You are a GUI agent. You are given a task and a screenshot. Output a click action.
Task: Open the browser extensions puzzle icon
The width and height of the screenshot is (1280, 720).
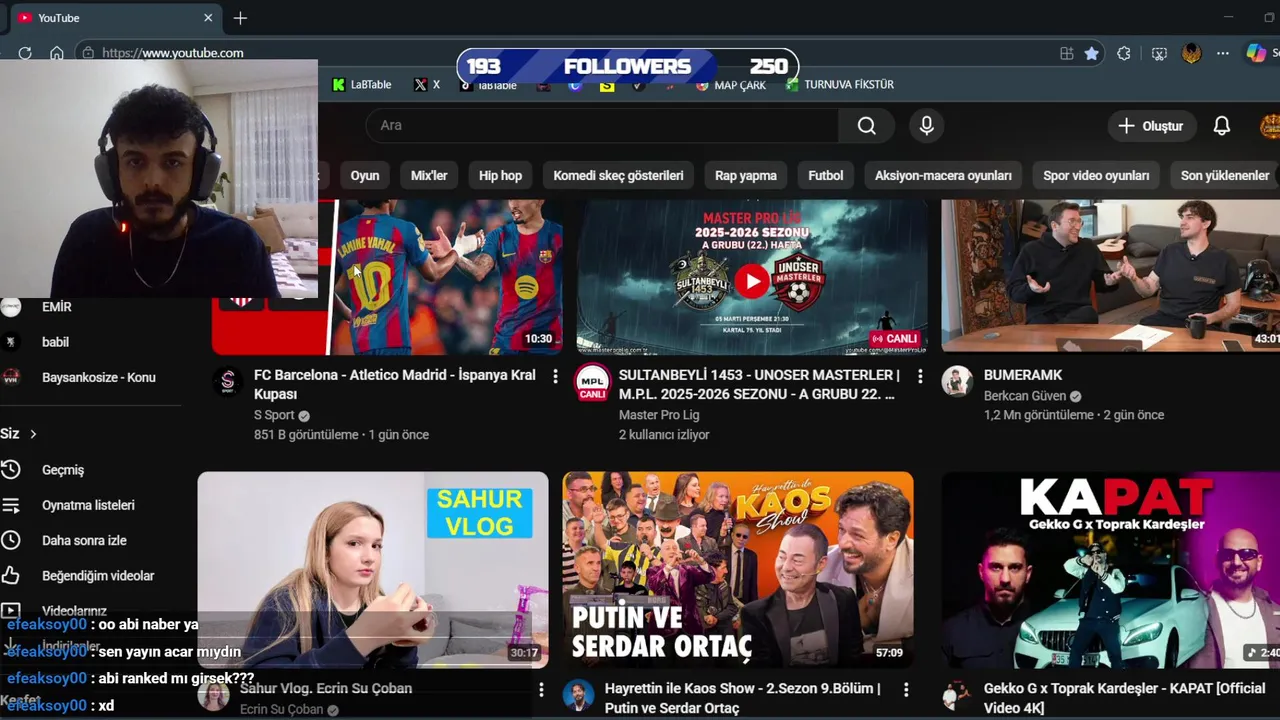(x=1124, y=53)
